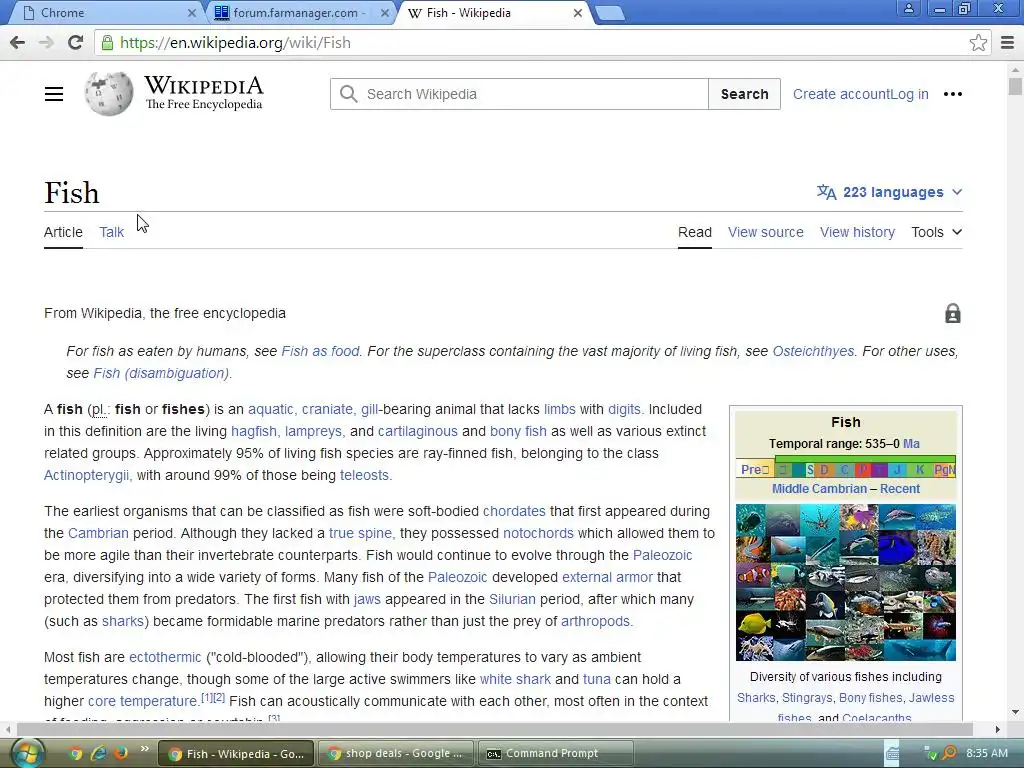The height and width of the screenshot is (768, 1024).
Task: Click the taskbar clock showing 8:35 AM
Action: coord(987,754)
